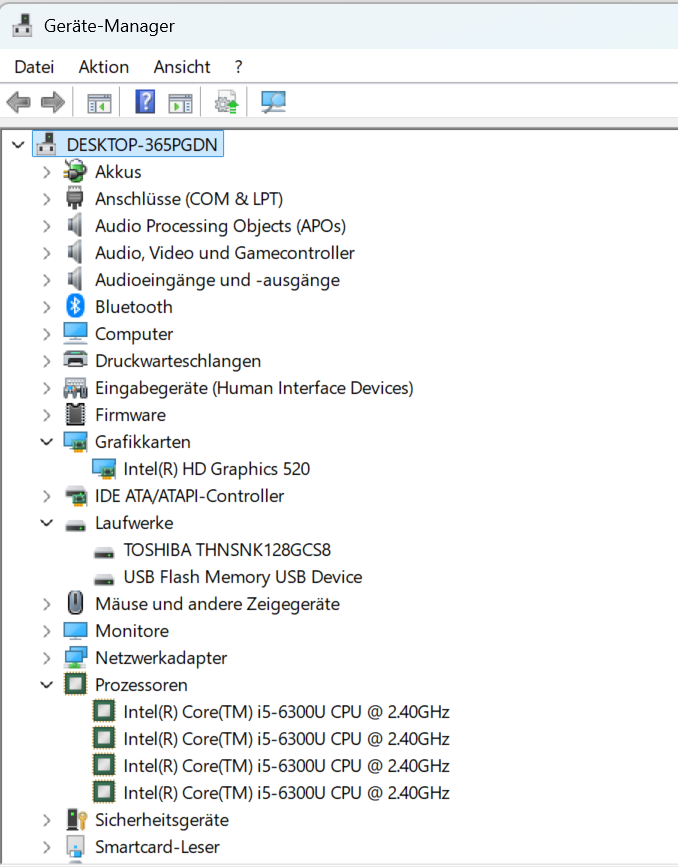
Task: Select the Smartcard-Leser label
Action: 157,847
